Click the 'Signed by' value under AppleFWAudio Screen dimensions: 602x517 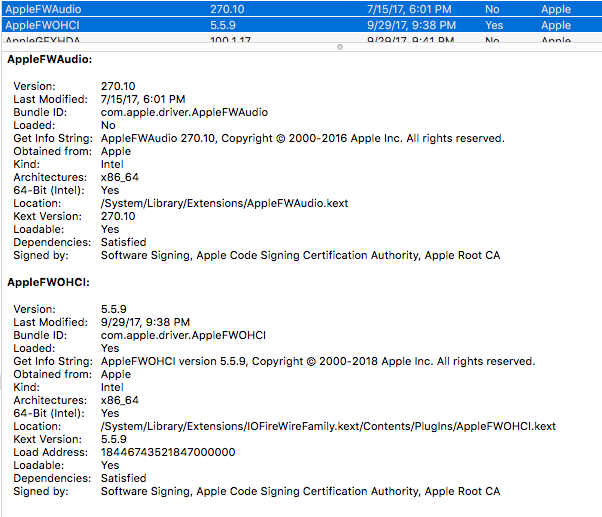301,255
